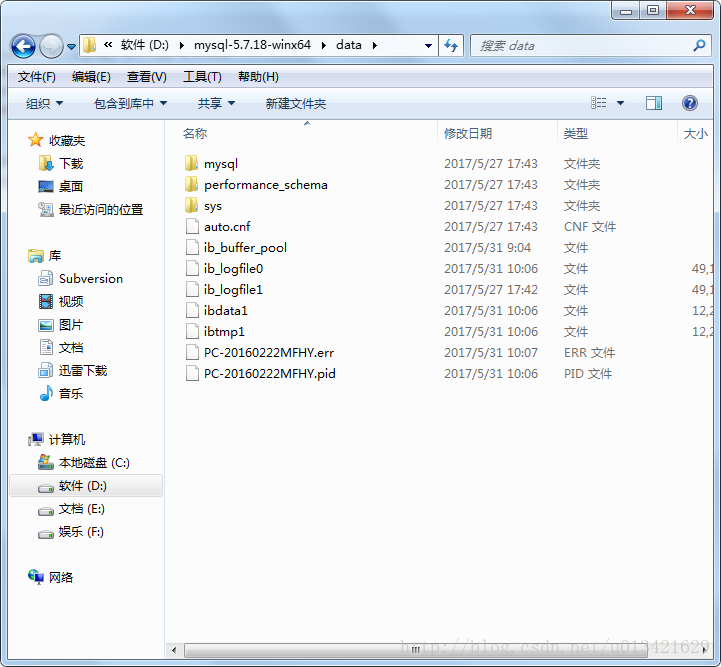This screenshot has height=667, width=721.
Task: Click the 网络 network icon
Action: (x=35, y=576)
